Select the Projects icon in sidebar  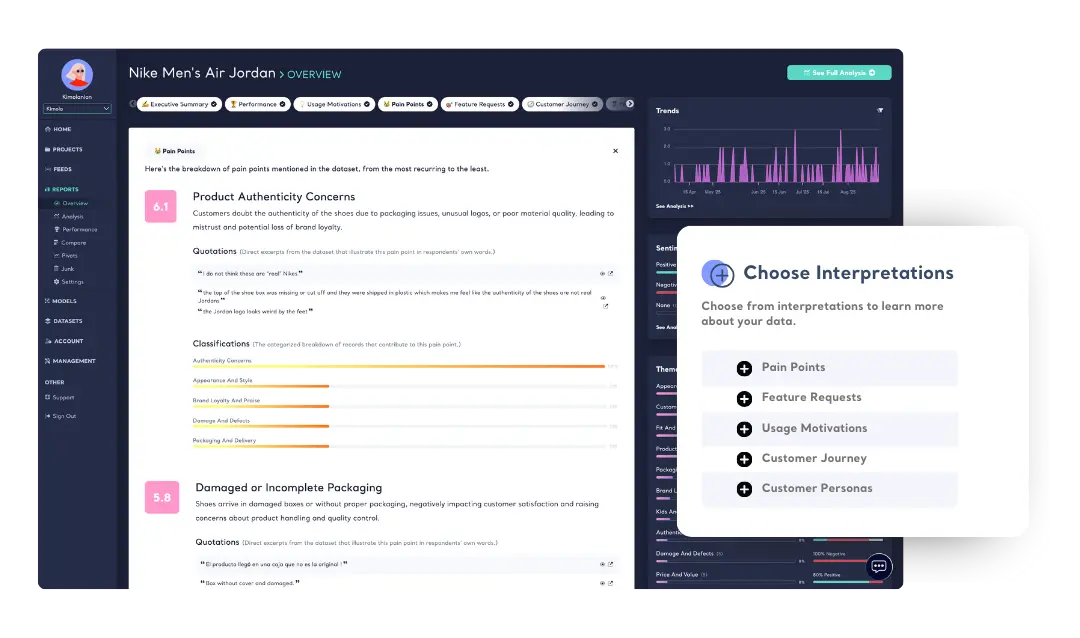(49, 149)
